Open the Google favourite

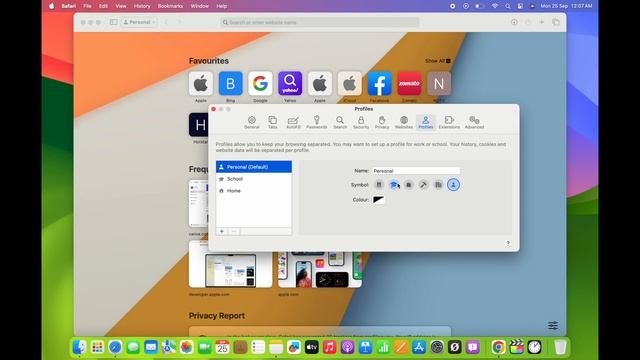click(260, 83)
